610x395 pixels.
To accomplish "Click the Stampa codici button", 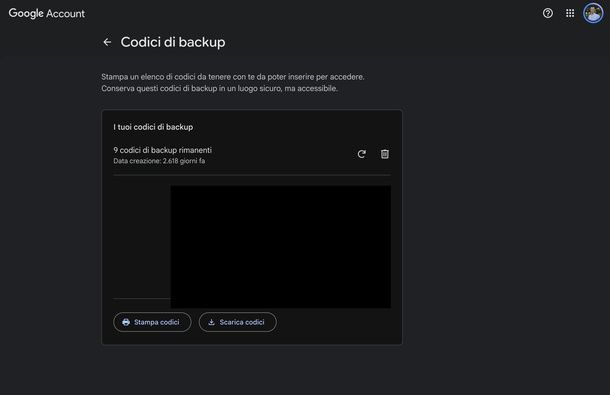I will click(x=152, y=322).
